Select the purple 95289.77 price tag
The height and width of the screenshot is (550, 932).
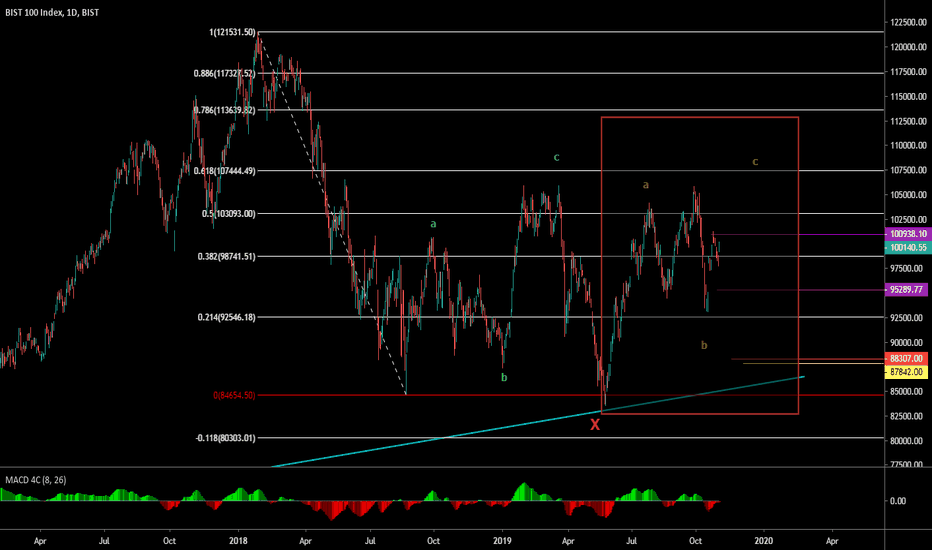pyautogui.click(x=908, y=290)
